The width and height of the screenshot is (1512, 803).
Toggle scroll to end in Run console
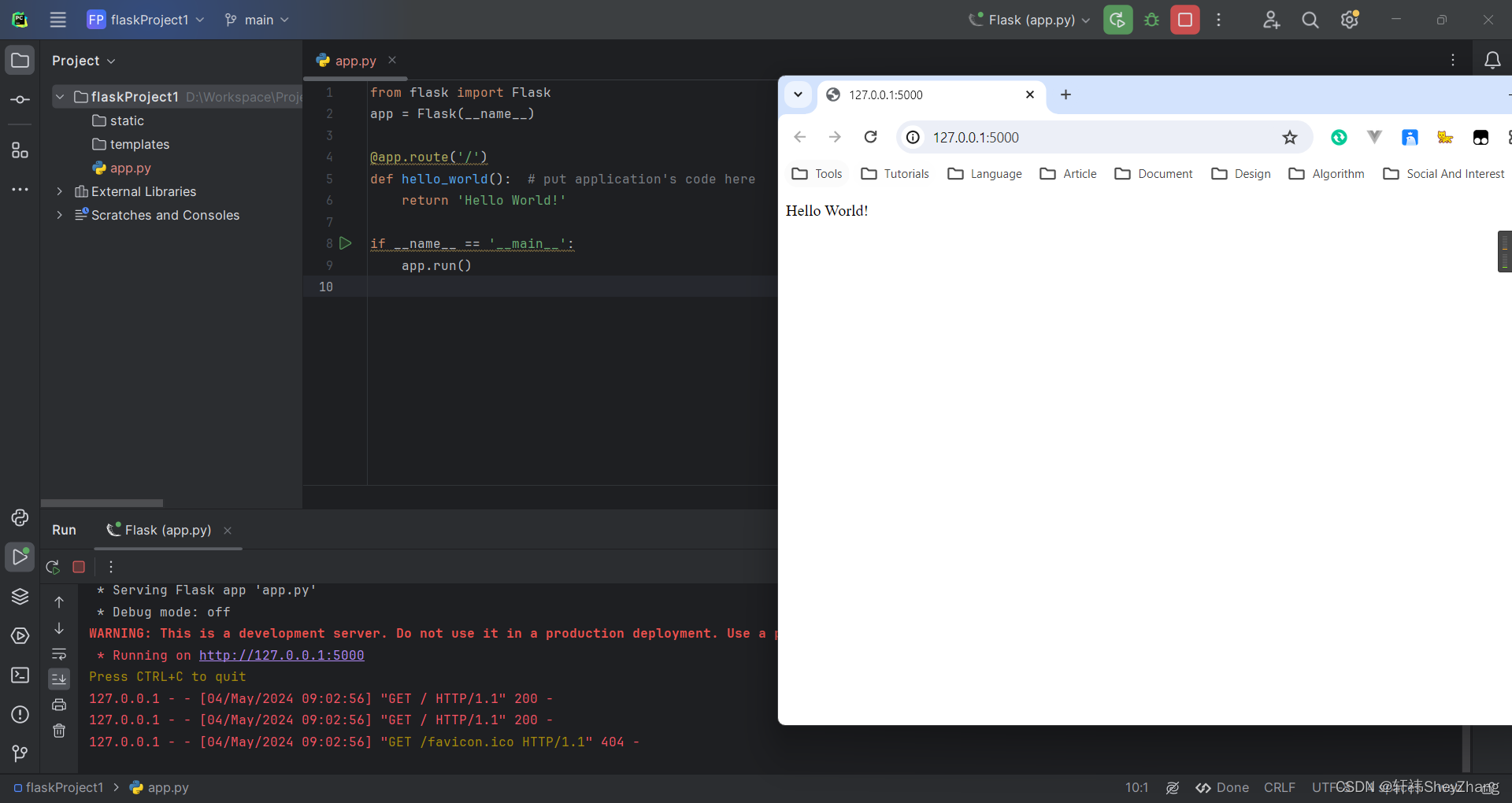pyautogui.click(x=59, y=679)
